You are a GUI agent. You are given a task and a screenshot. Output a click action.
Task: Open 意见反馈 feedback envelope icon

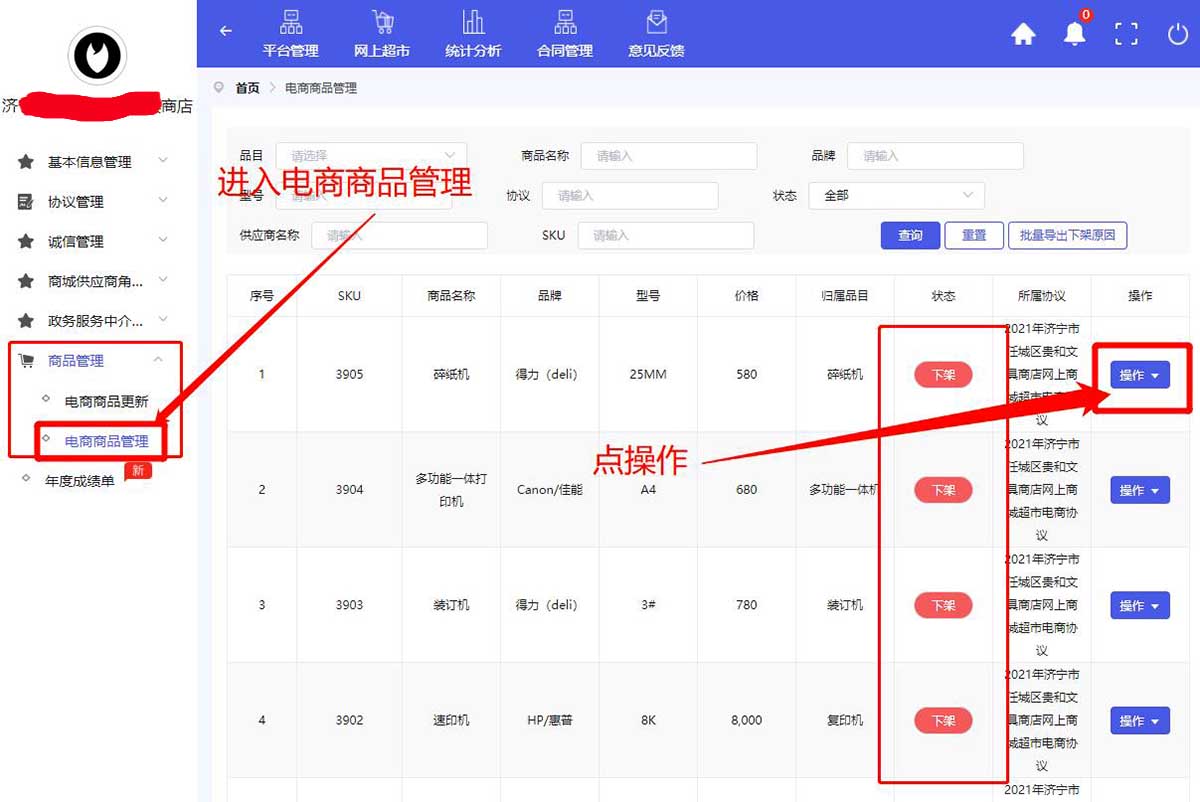click(656, 34)
